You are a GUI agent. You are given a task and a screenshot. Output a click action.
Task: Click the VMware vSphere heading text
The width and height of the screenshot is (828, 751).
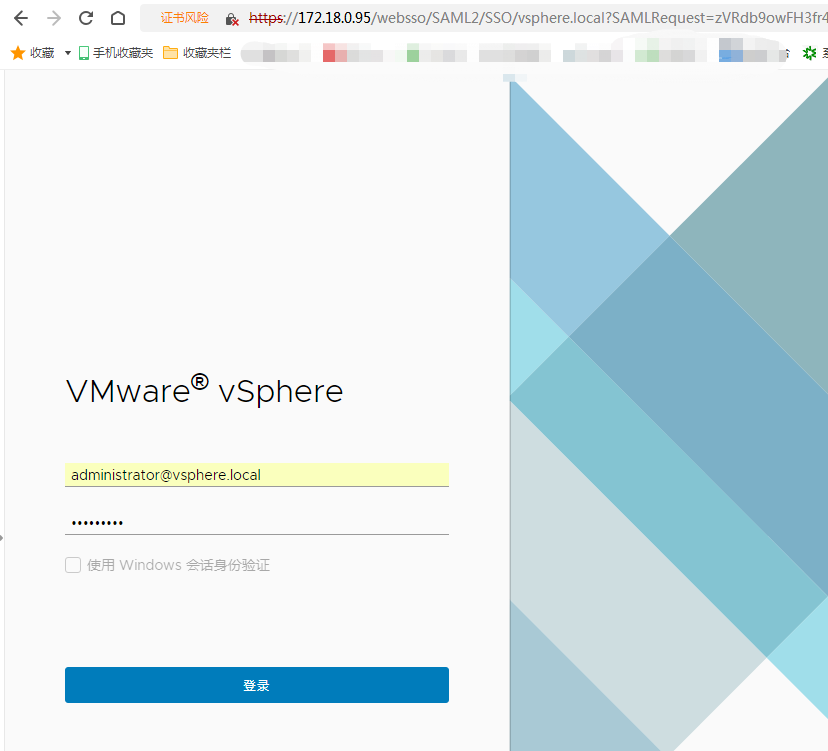(x=204, y=390)
